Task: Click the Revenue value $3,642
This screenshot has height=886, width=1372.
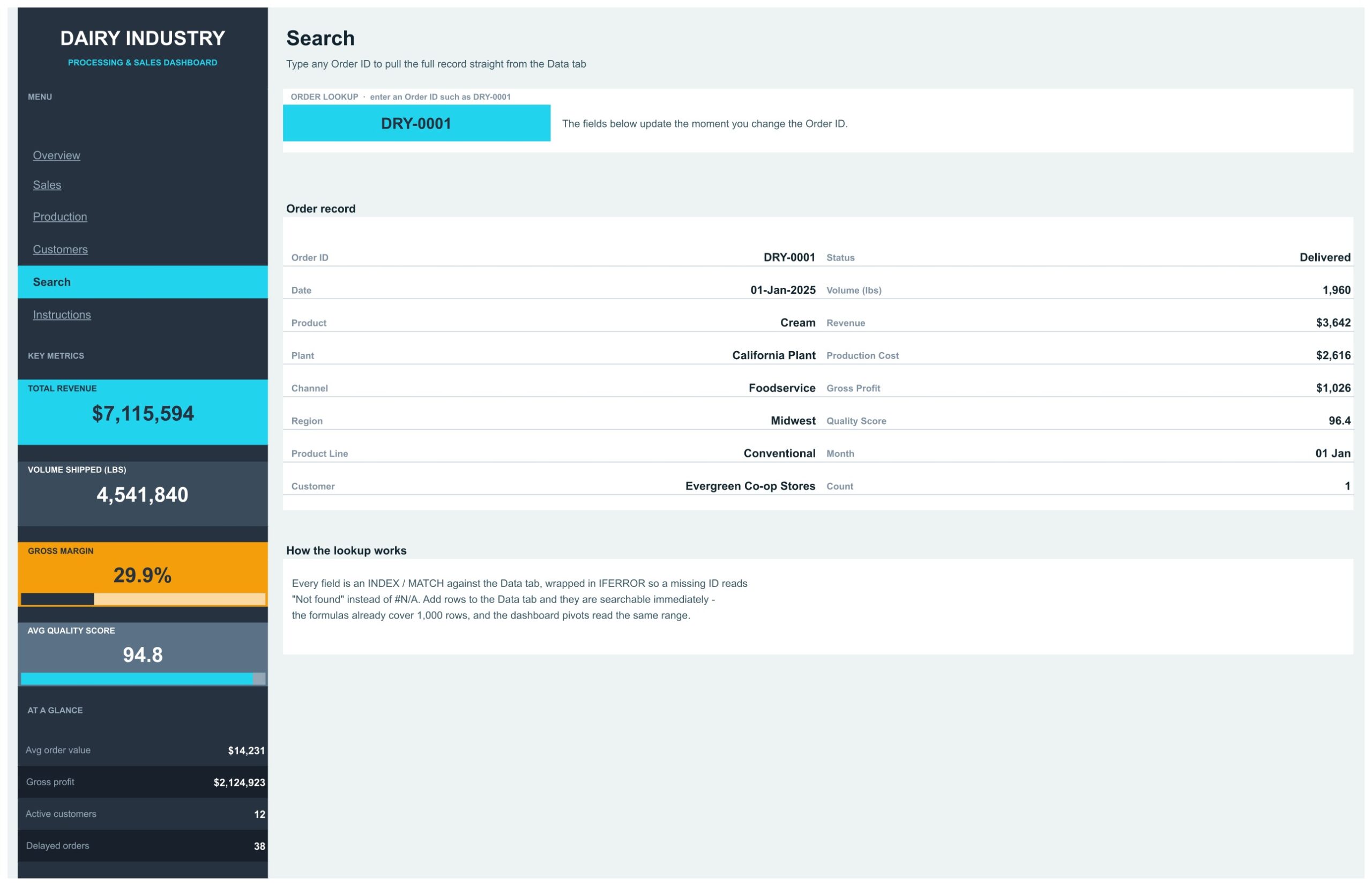Action: [1333, 323]
